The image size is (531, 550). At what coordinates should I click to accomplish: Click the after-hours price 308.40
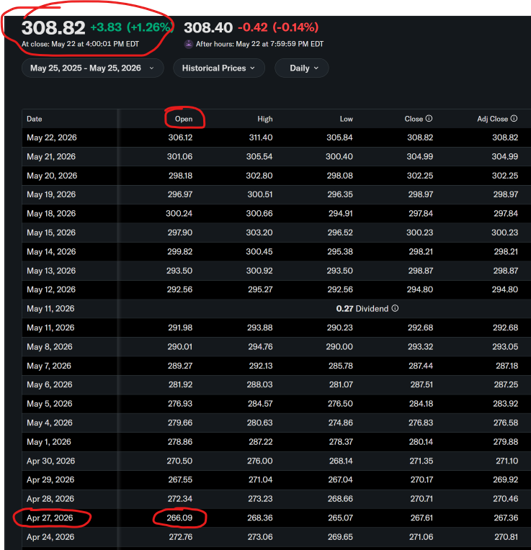pyautogui.click(x=208, y=27)
